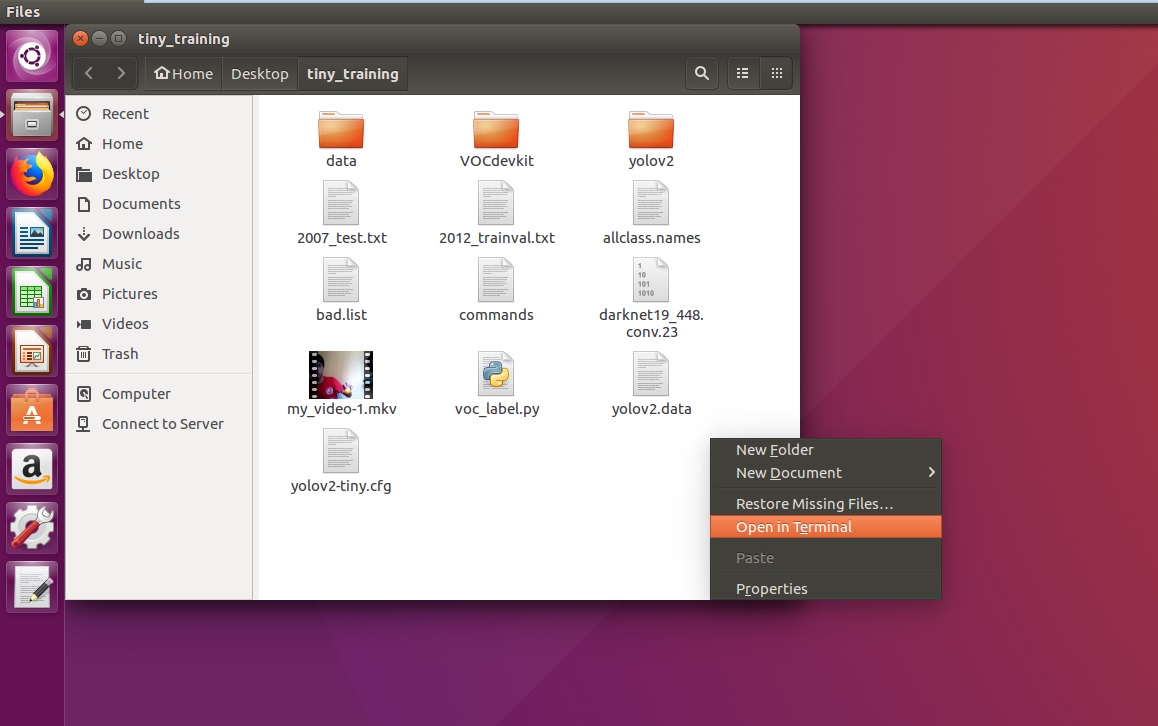The height and width of the screenshot is (726, 1158).
Task: Open System Settings from the launcher
Action: coord(32,529)
